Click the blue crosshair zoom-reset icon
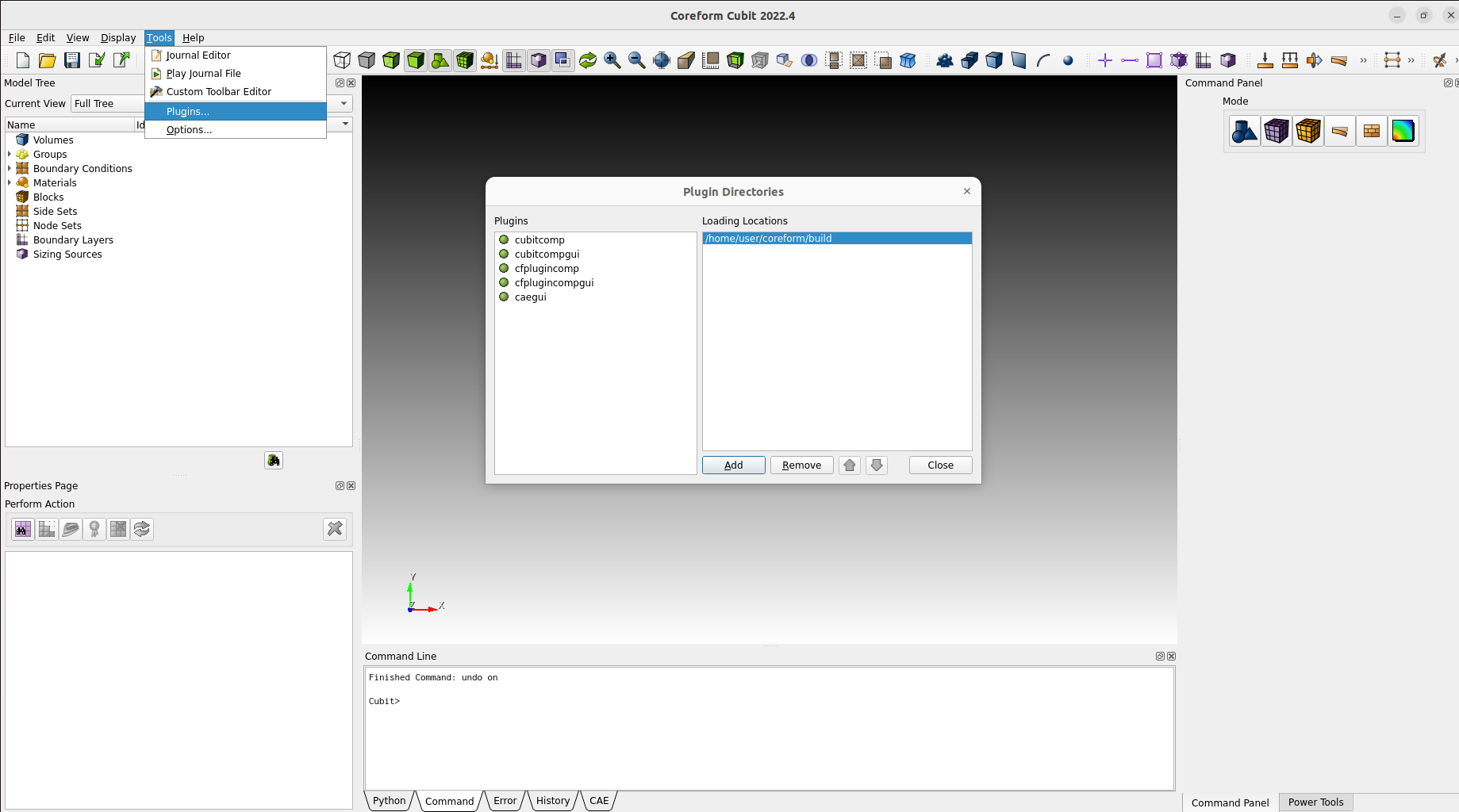The height and width of the screenshot is (812, 1459). point(662,60)
